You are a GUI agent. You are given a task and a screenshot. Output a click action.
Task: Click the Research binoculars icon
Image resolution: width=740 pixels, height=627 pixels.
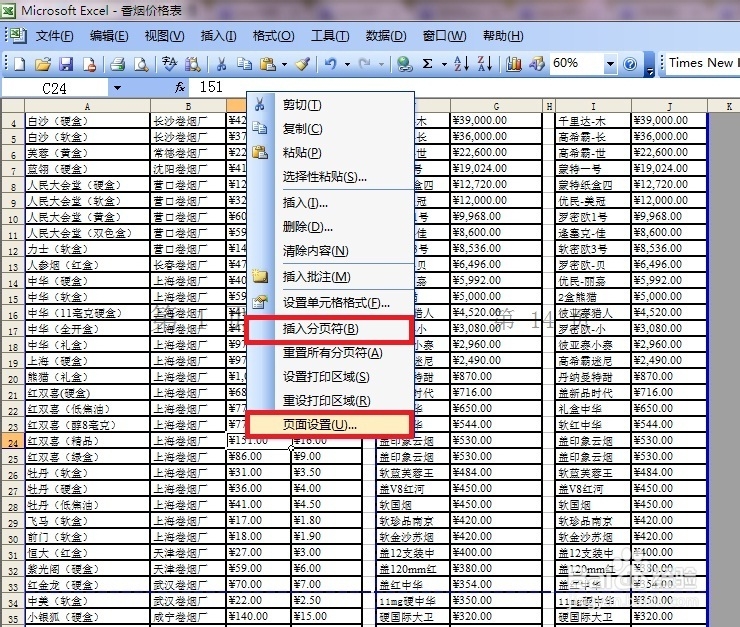pyautogui.click(x=193, y=64)
